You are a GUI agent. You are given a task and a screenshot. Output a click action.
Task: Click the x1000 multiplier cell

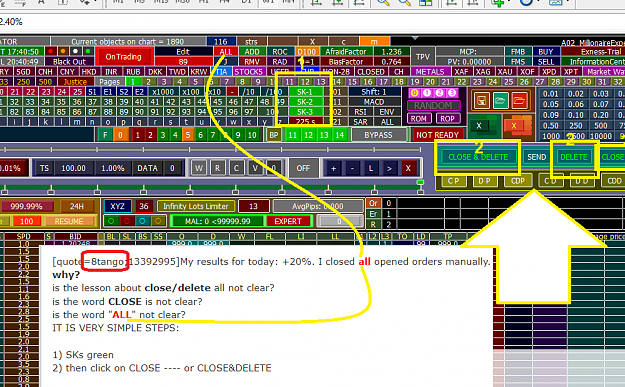163,92
